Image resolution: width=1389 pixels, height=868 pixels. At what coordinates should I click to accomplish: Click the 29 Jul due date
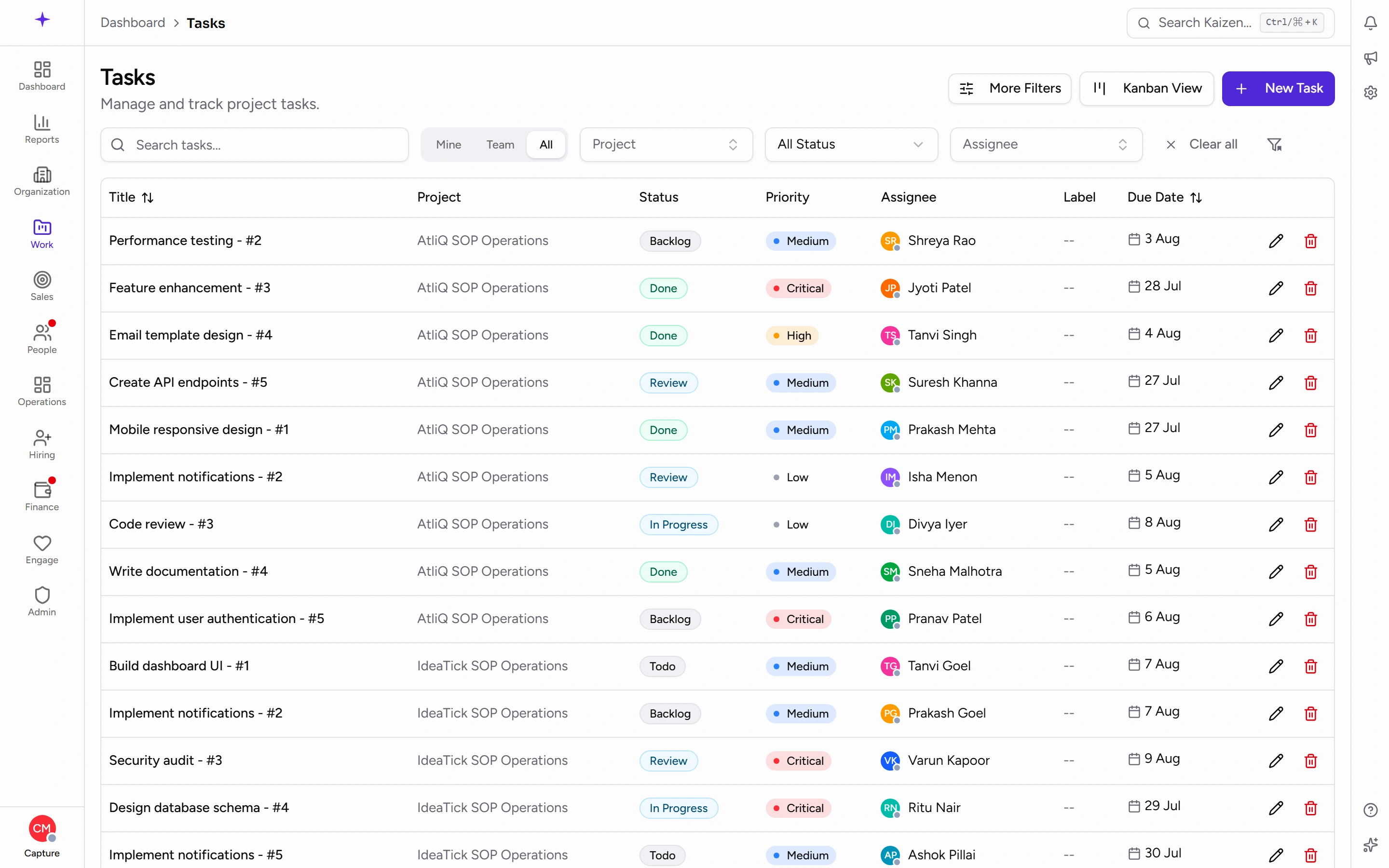pyautogui.click(x=1154, y=806)
